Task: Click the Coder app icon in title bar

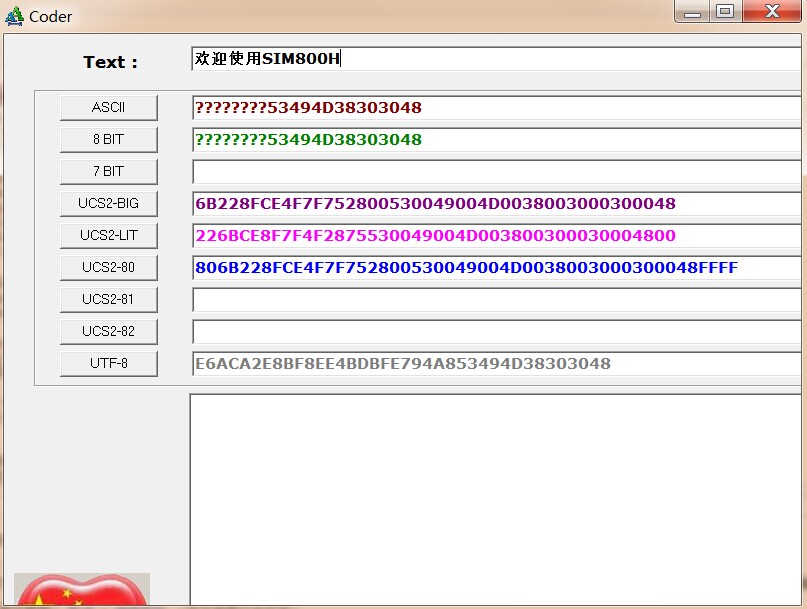Action: [14, 16]
